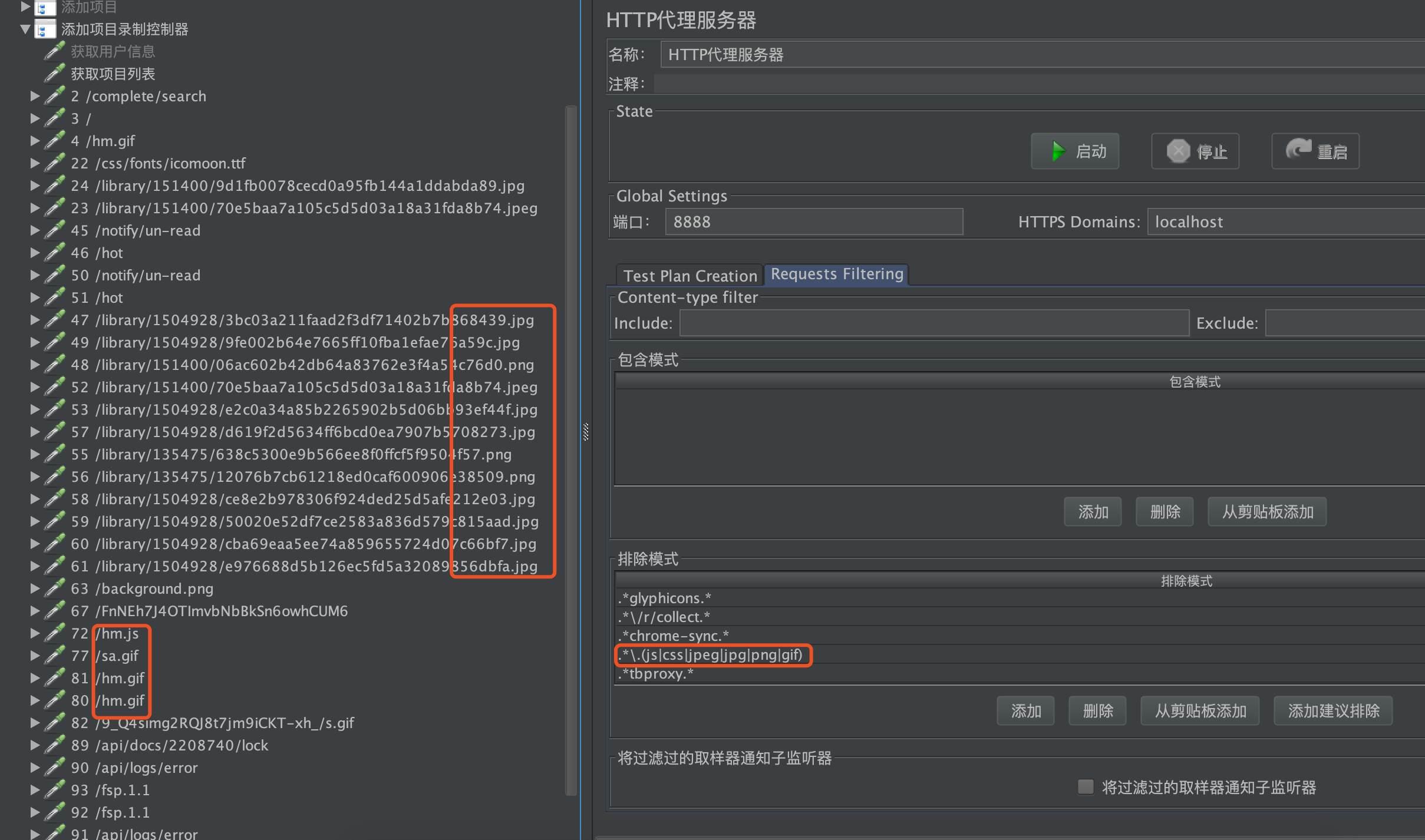The width and height of the screenshot is (1425, 840).
Task: Click the green Start (启动) play icon
Action: point(1058,151)
